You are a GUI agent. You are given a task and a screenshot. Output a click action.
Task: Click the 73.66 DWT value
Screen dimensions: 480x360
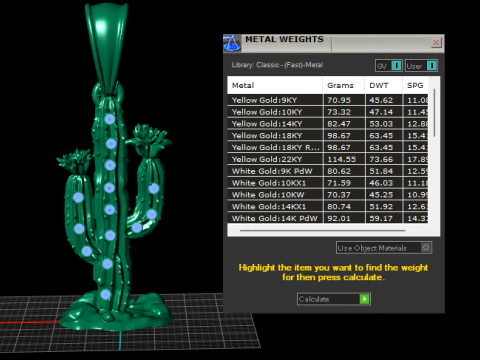[x=381, y=159]
